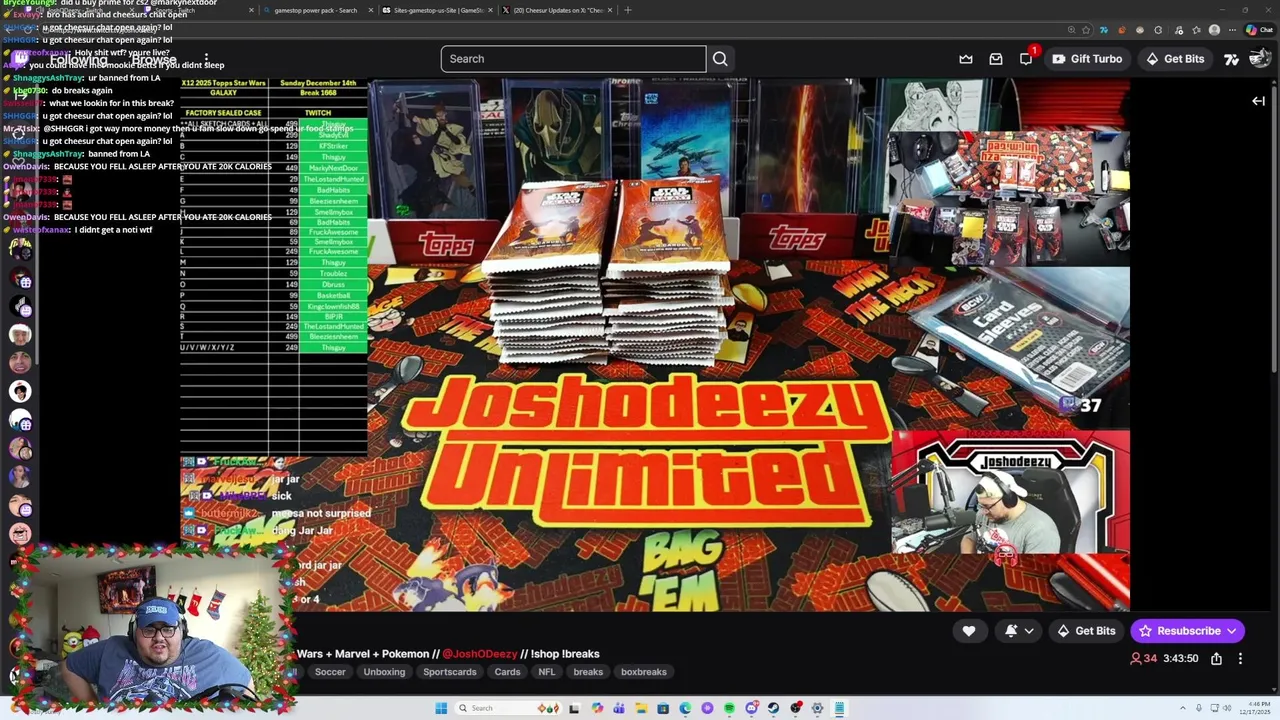
Task: Go to Twitch Browse page
Action: [x=154, y=59]
